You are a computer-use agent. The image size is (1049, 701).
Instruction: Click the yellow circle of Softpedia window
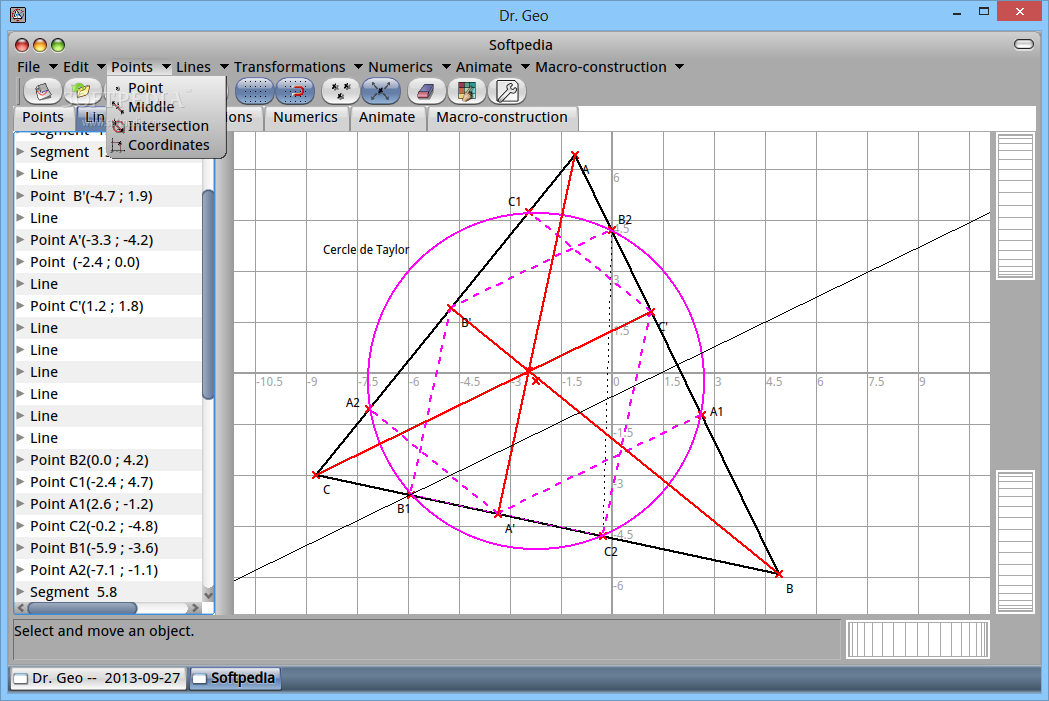(40, 45)
